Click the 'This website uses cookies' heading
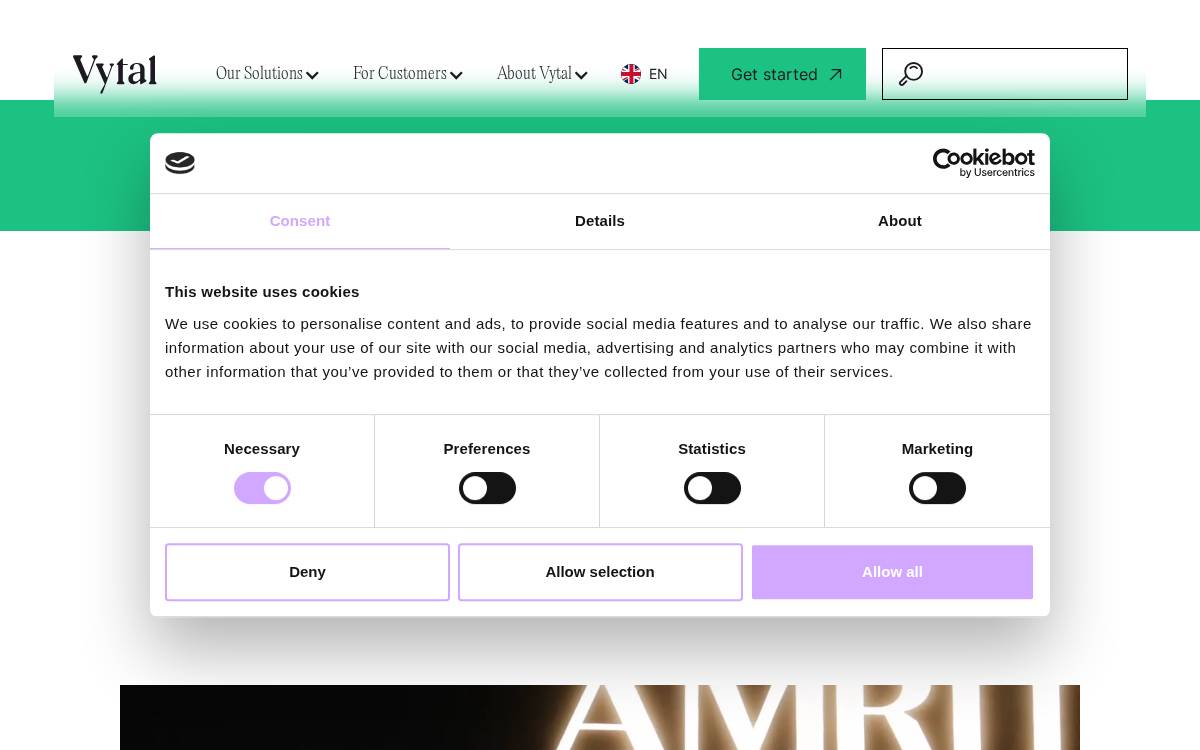This screenshot has height=750, width=1200. pos(262,292)
